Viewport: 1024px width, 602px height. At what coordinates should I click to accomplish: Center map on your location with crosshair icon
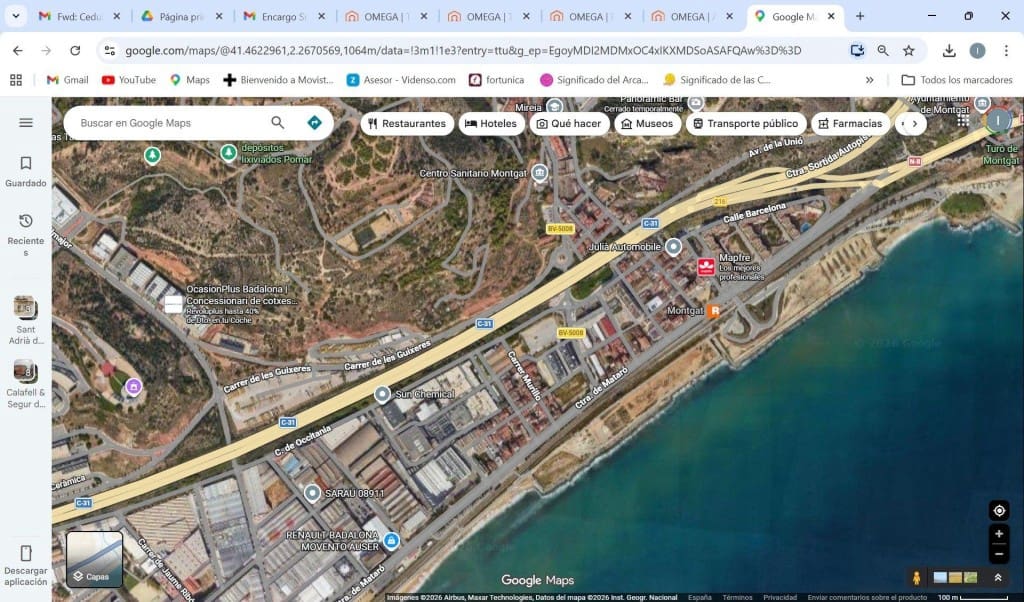pos(998,510)
